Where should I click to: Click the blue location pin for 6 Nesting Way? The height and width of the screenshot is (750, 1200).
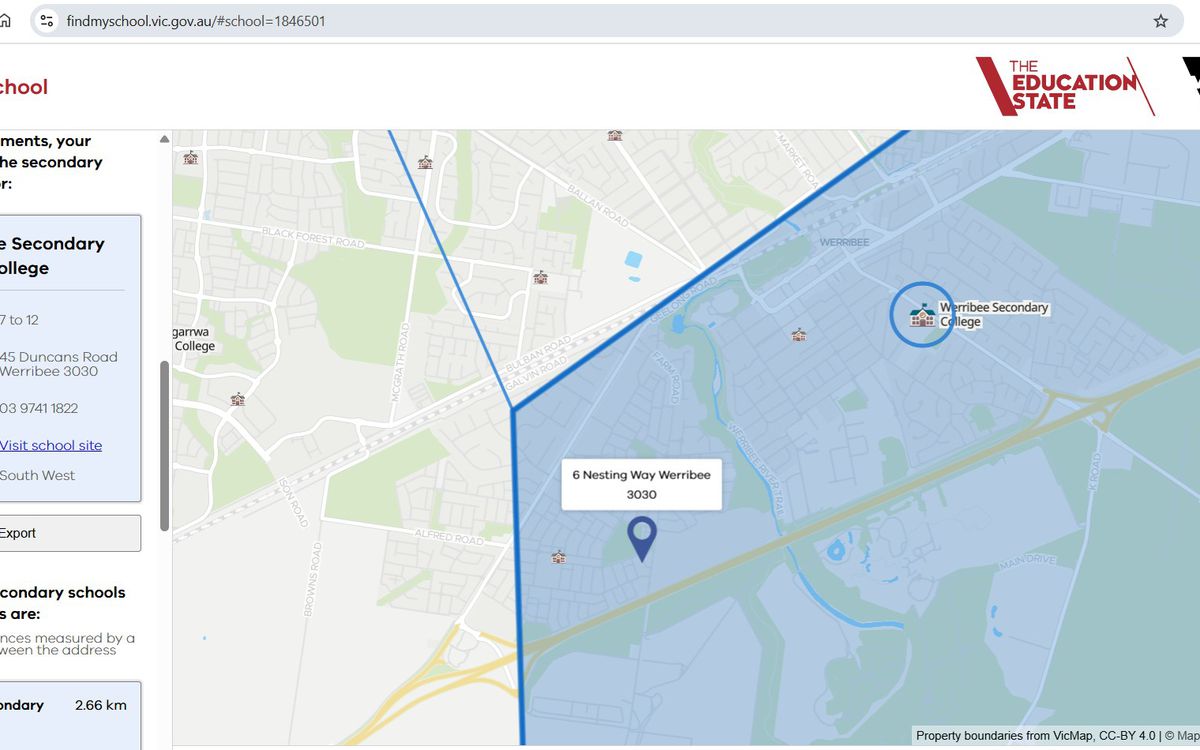coord(641,539)
